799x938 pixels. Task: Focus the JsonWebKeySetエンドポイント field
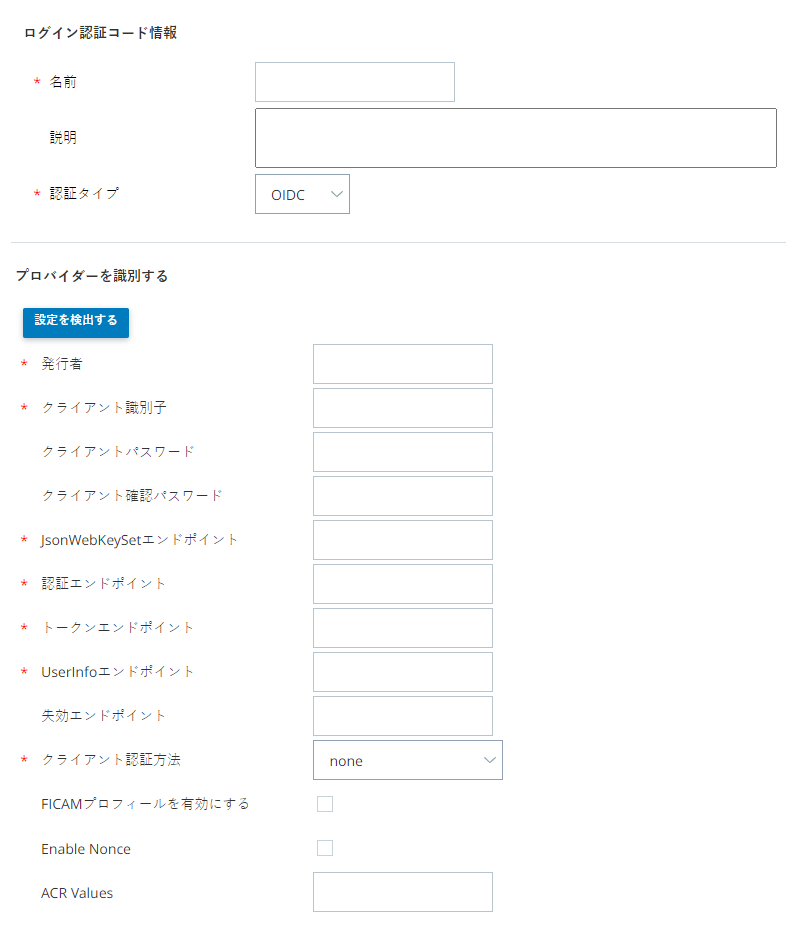402,540
